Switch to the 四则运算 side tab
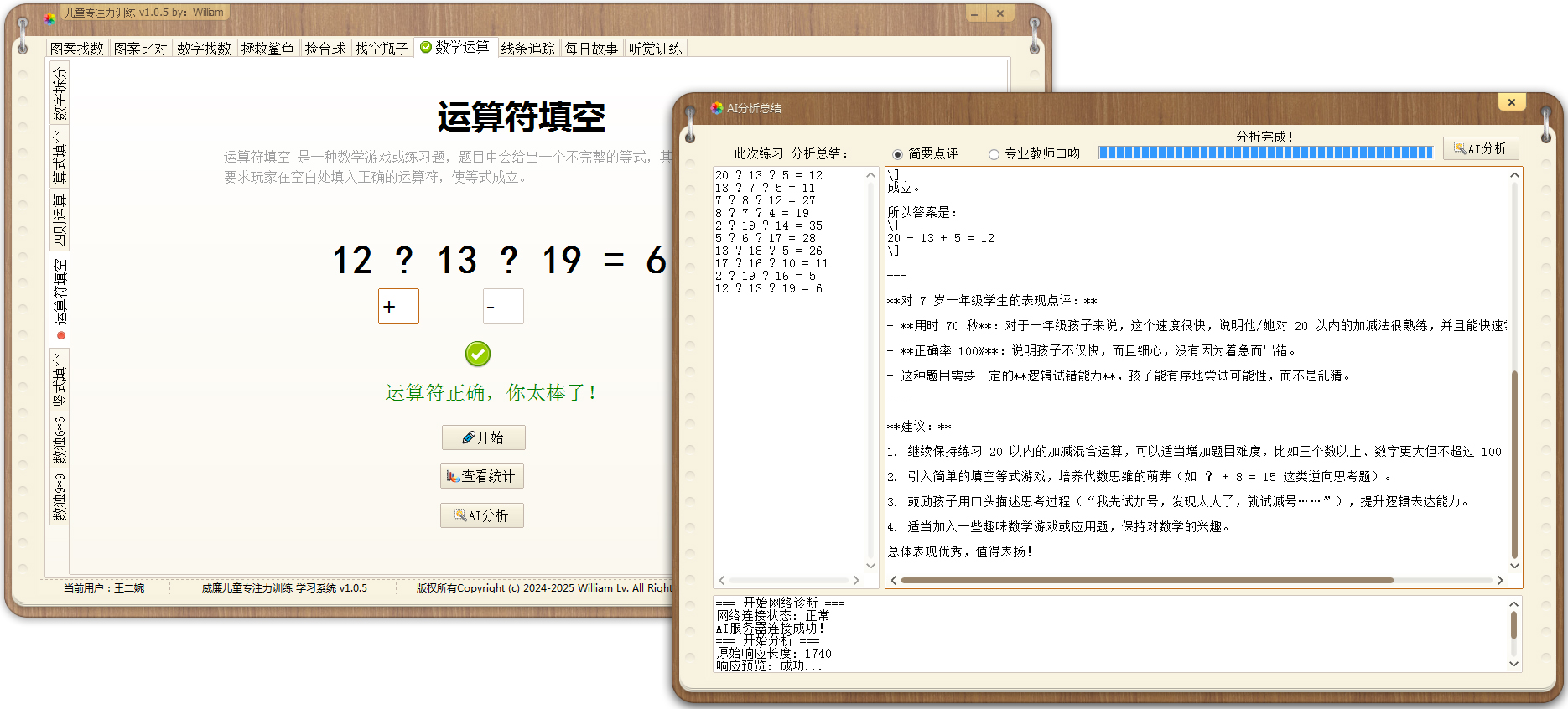The image size is (1568, 709). click(x=60, y=220)
